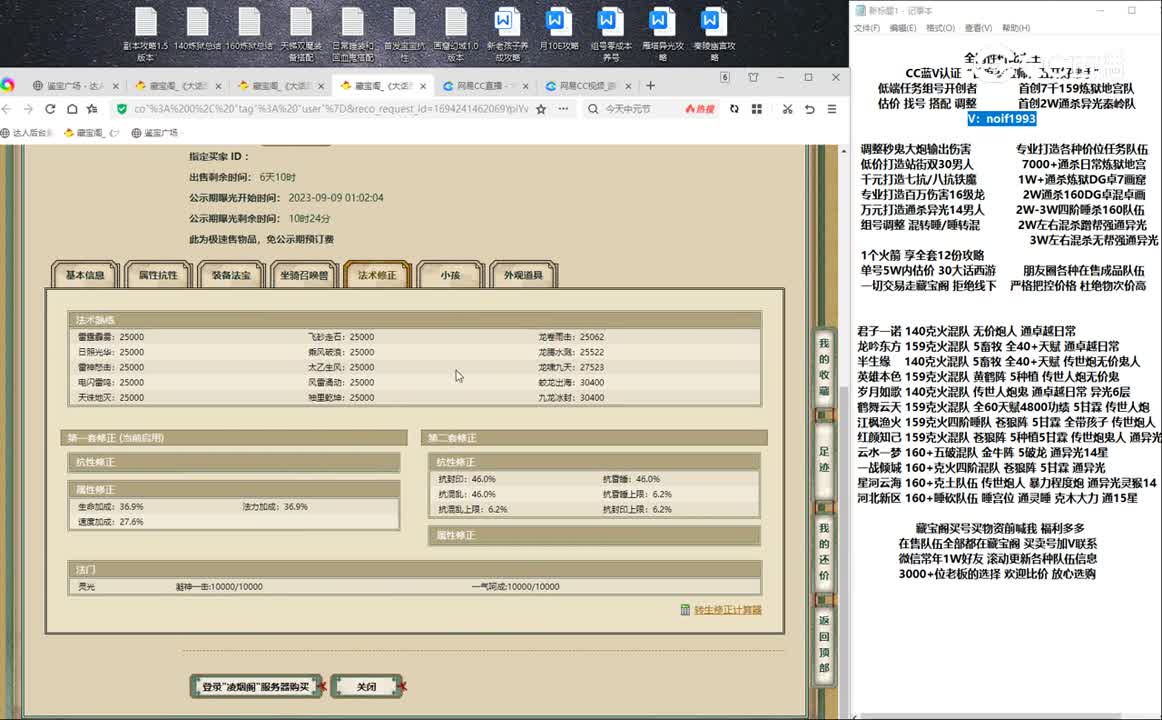
Task: Click the toolbar refresh-sync icon
Action: point(734,109)
